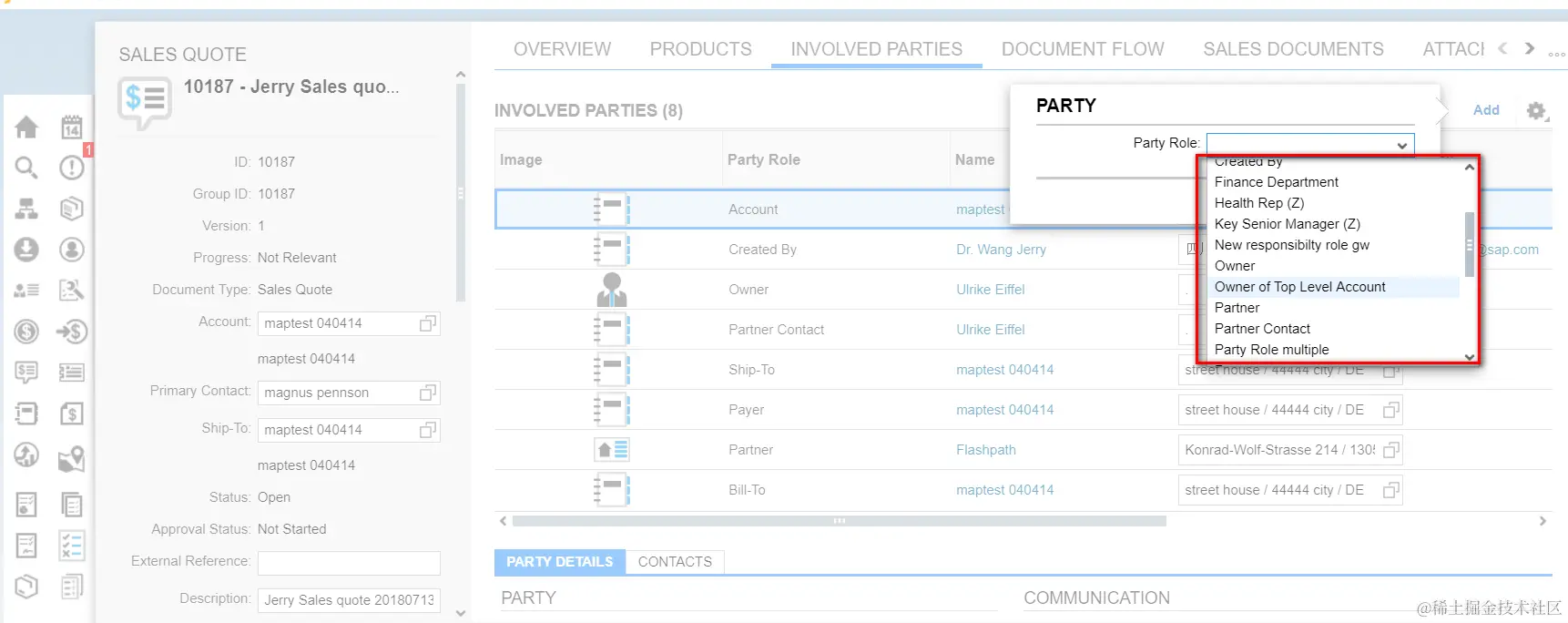Image resolution: width=1568 pixels, height=623 pixels.
Task: Open the Calendar icon showing 14
Action: [x=72, y=128]
